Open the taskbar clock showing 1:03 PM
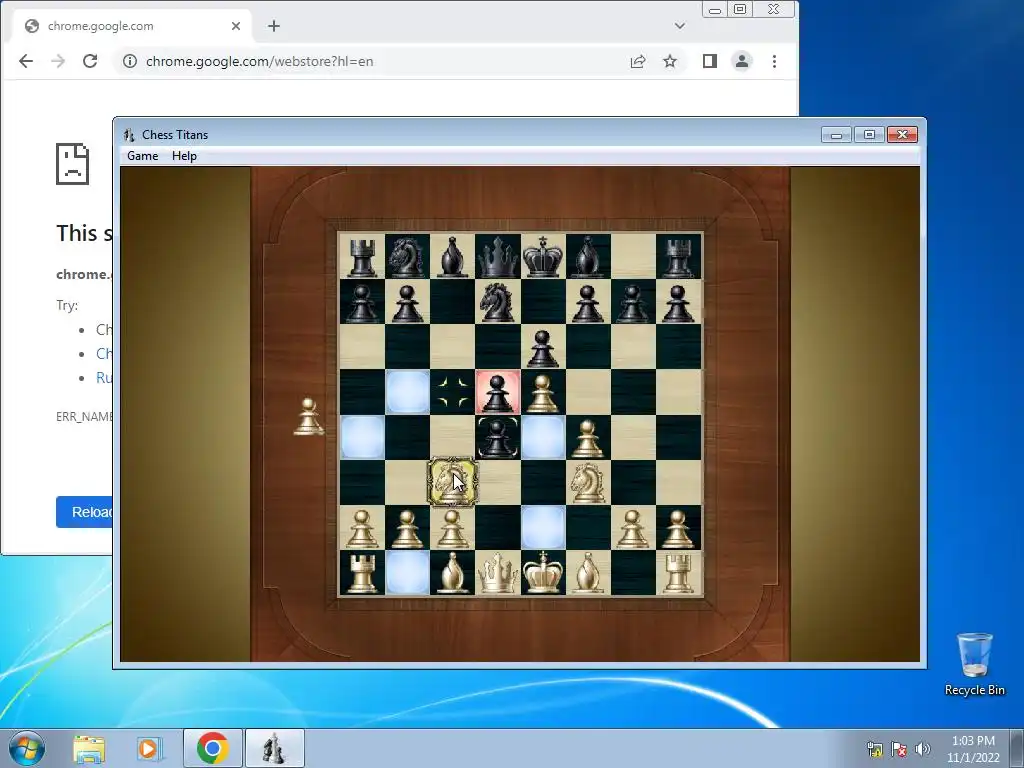 (973, 749)
